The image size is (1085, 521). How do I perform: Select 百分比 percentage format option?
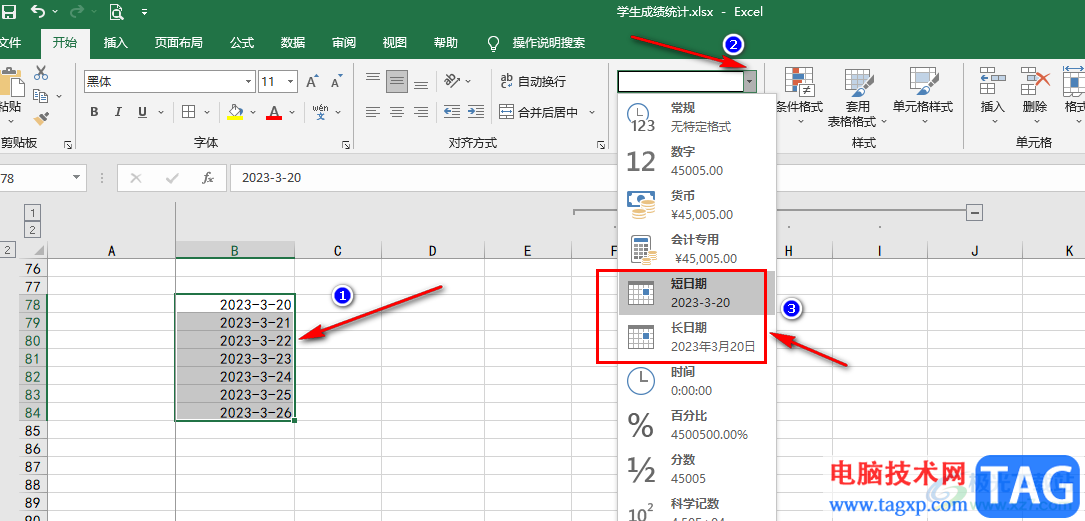[697, 425]
